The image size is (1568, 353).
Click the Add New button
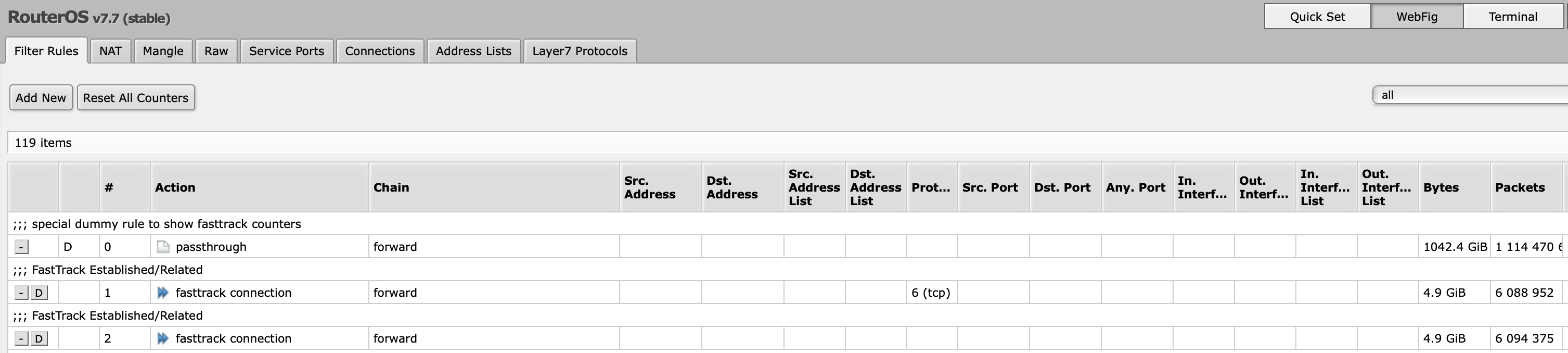tap(41, 97)
